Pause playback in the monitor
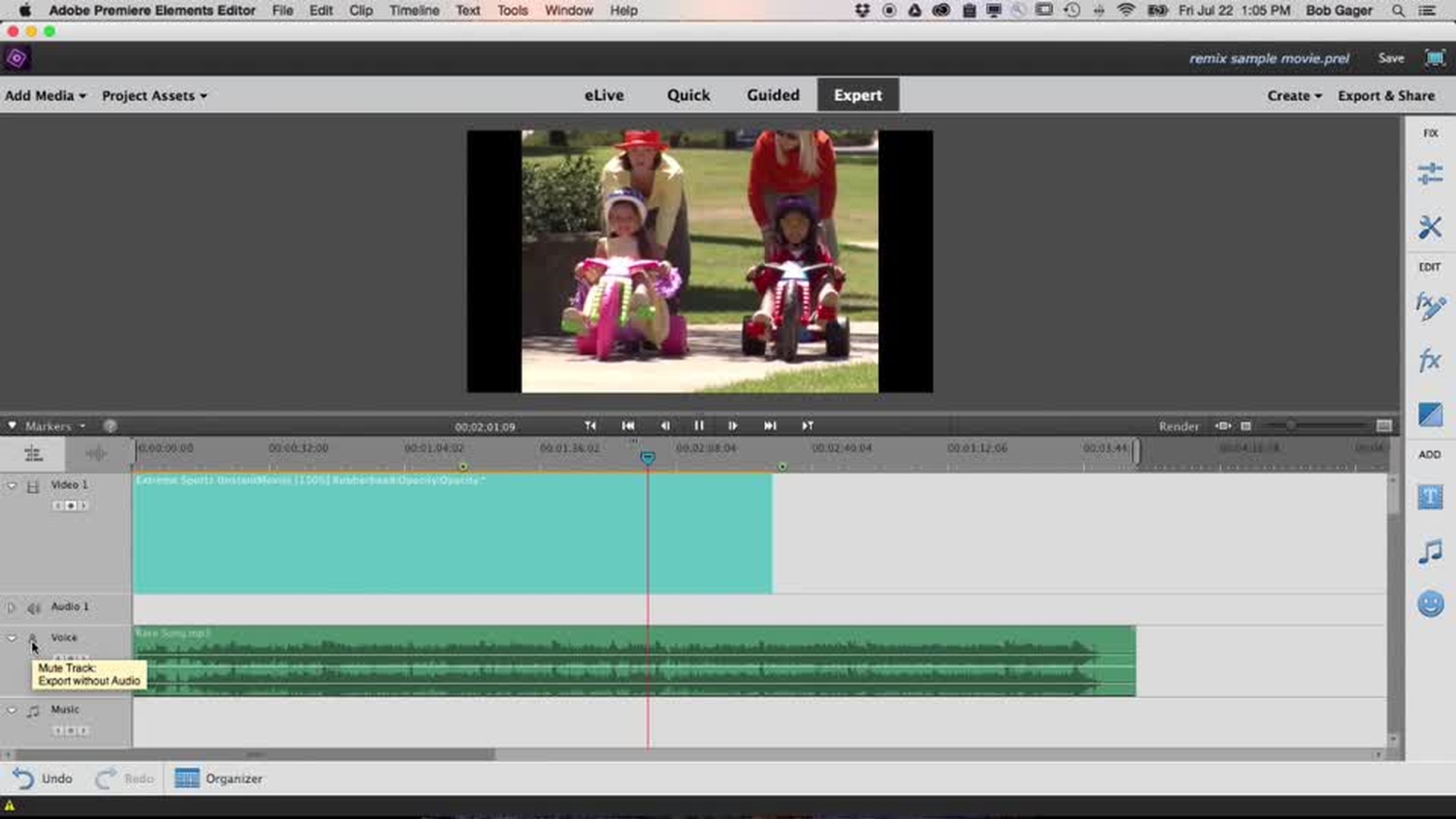Image resolution: width=1456 pixels, height=819 pixels. 698,426
